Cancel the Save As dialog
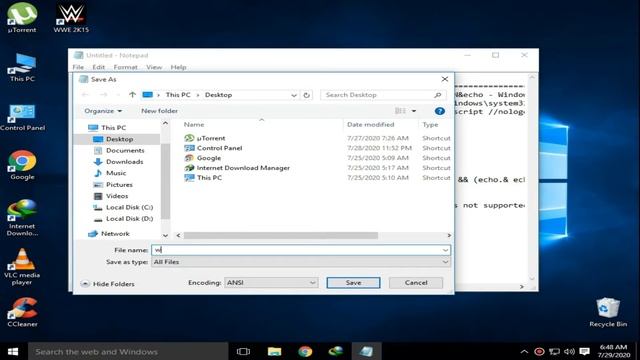This screenshot has height=360, width=640. click(x=416, y=282)
